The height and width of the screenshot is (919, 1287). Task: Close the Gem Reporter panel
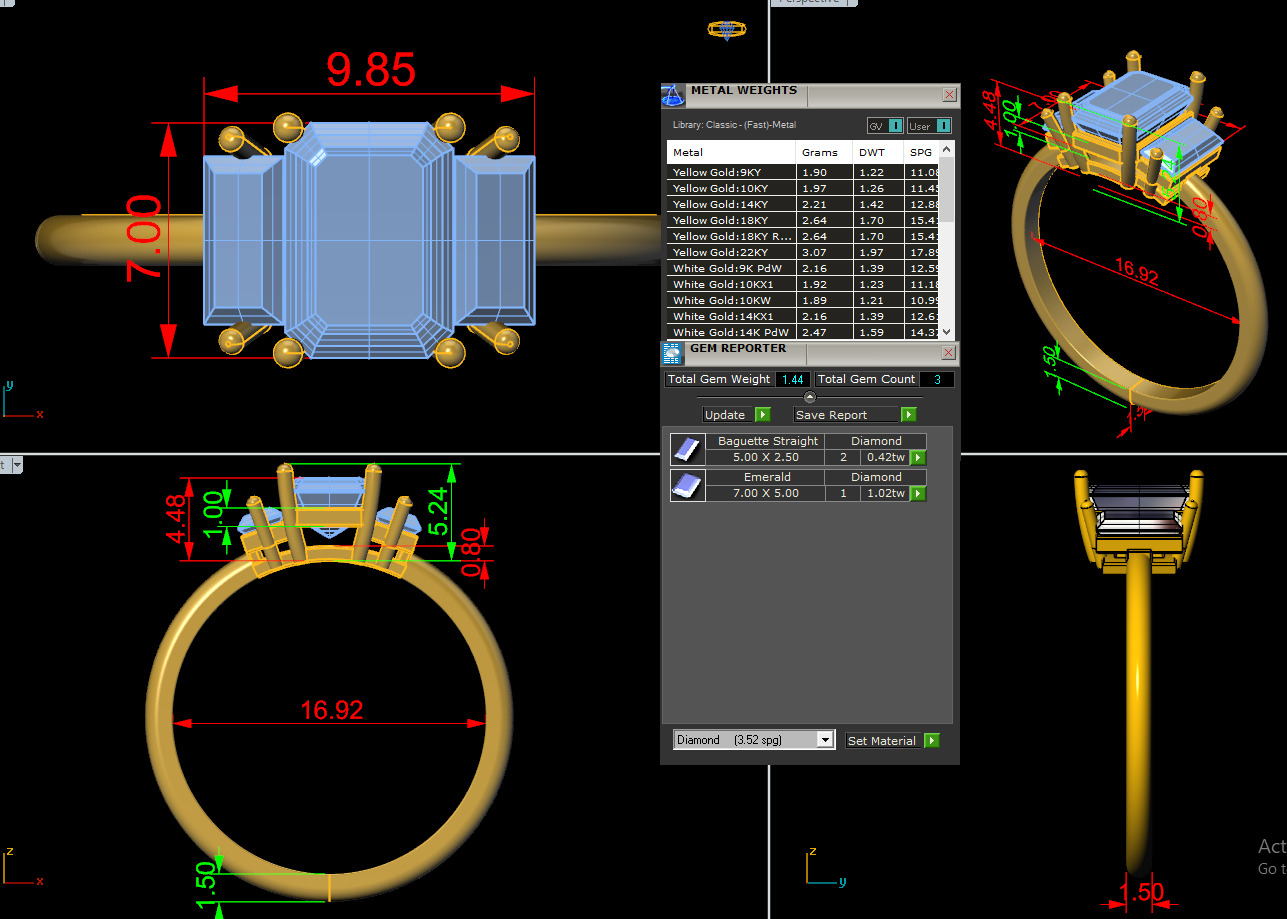coord(950,353)
